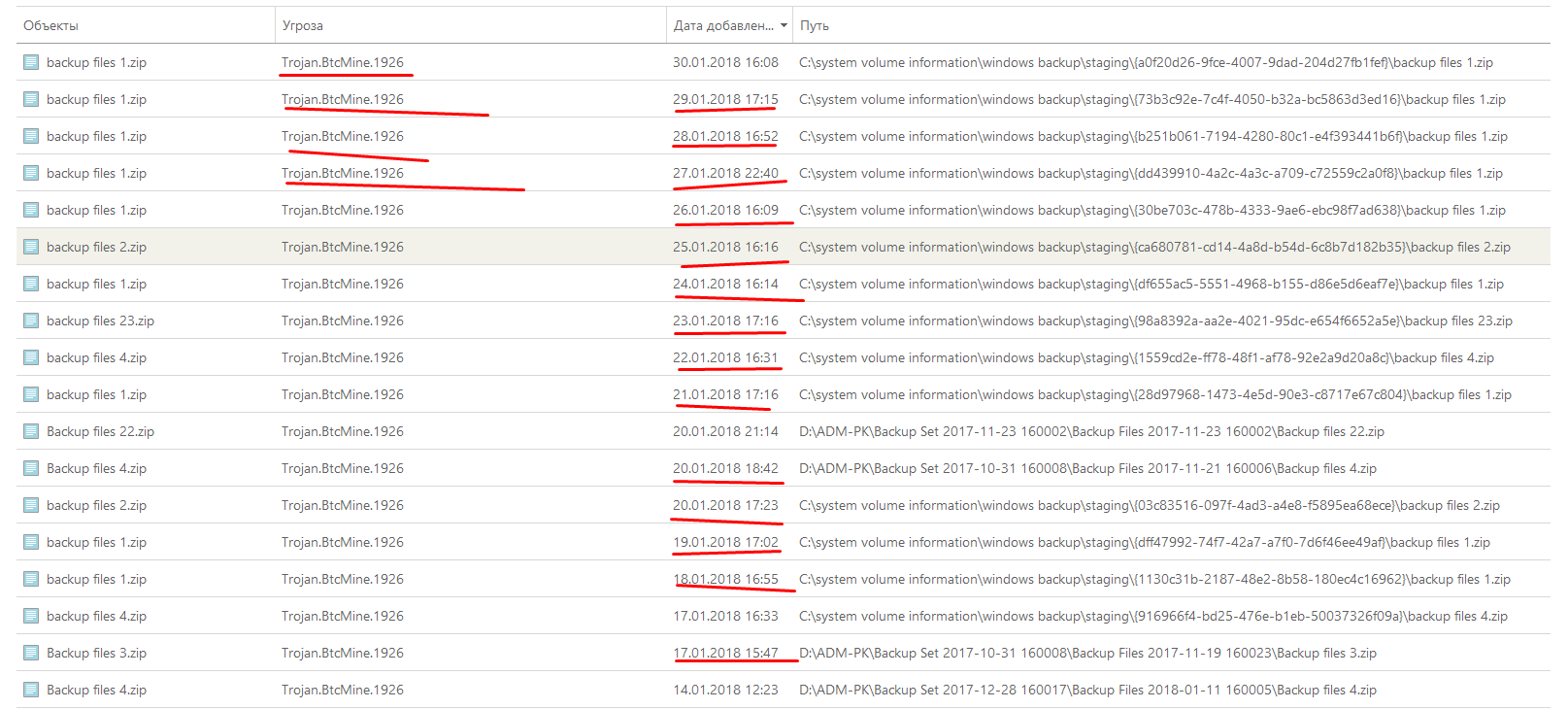
Task: Click Trojan.BtcMine.1926 in the 14.01.2018 12:23 row
Action: [x=343, y=690]
